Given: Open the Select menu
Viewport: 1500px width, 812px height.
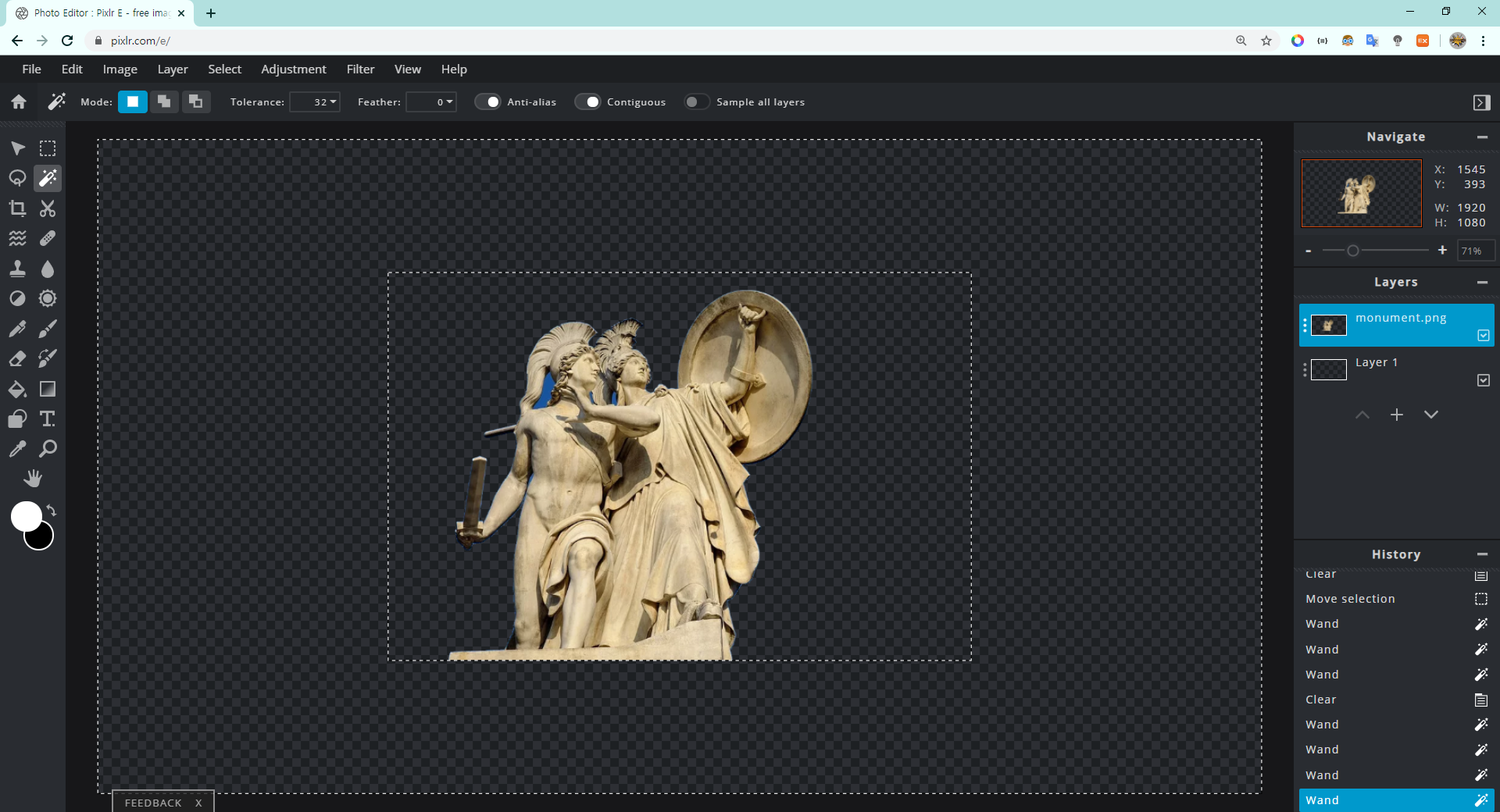Looking at the screenshot, I should 225,69.
